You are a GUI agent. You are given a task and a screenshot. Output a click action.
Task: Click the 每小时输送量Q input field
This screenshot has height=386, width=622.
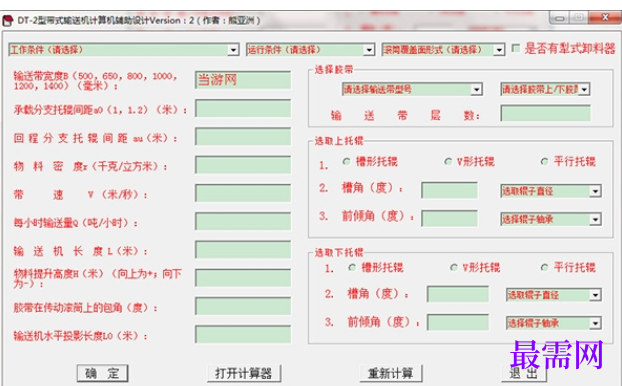pyautogui.click(x=243, y=221)
